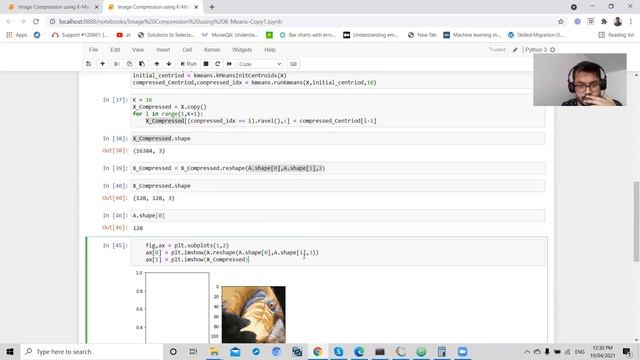Screen dimensions: 640x360
Task: Open the Support #120861 bookmark
Action: tap(80, 35)
